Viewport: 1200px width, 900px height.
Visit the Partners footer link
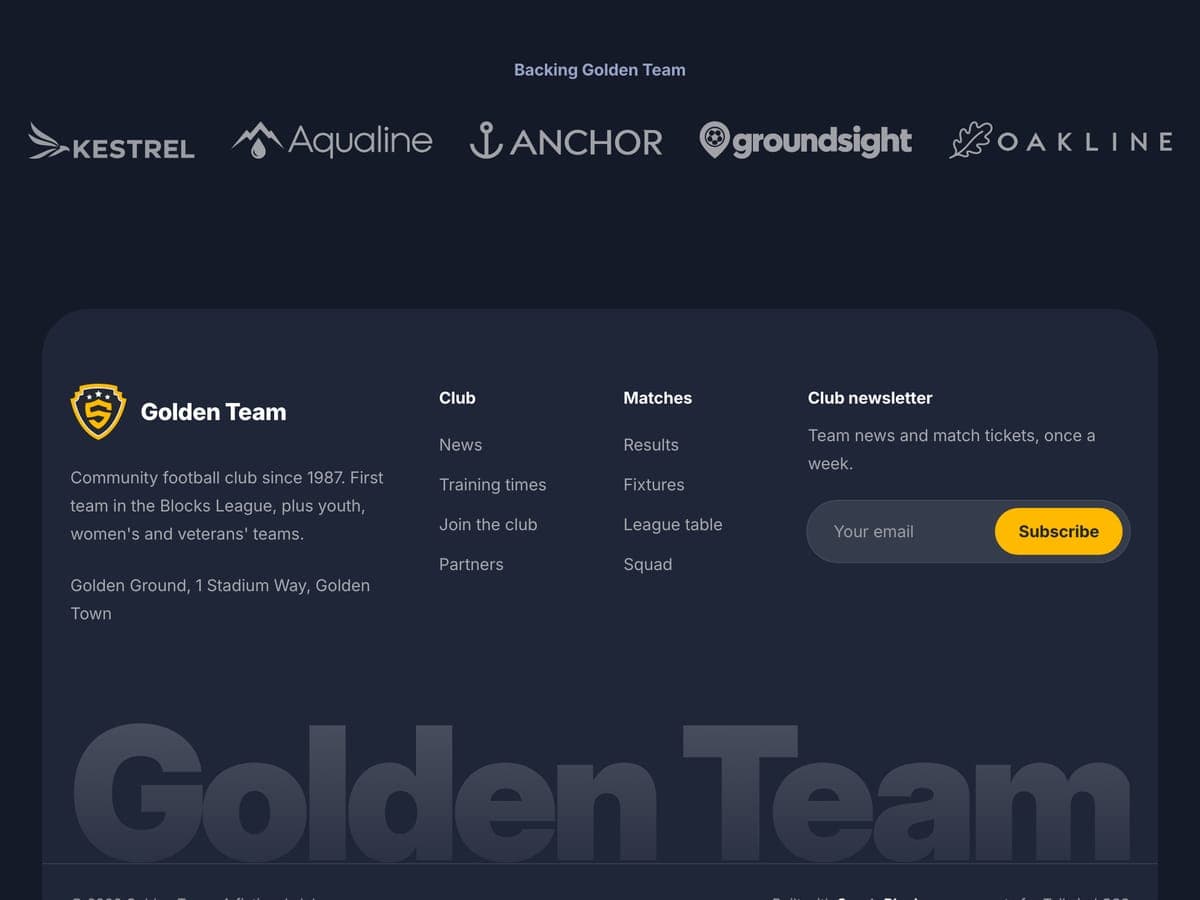coord(471,565)
